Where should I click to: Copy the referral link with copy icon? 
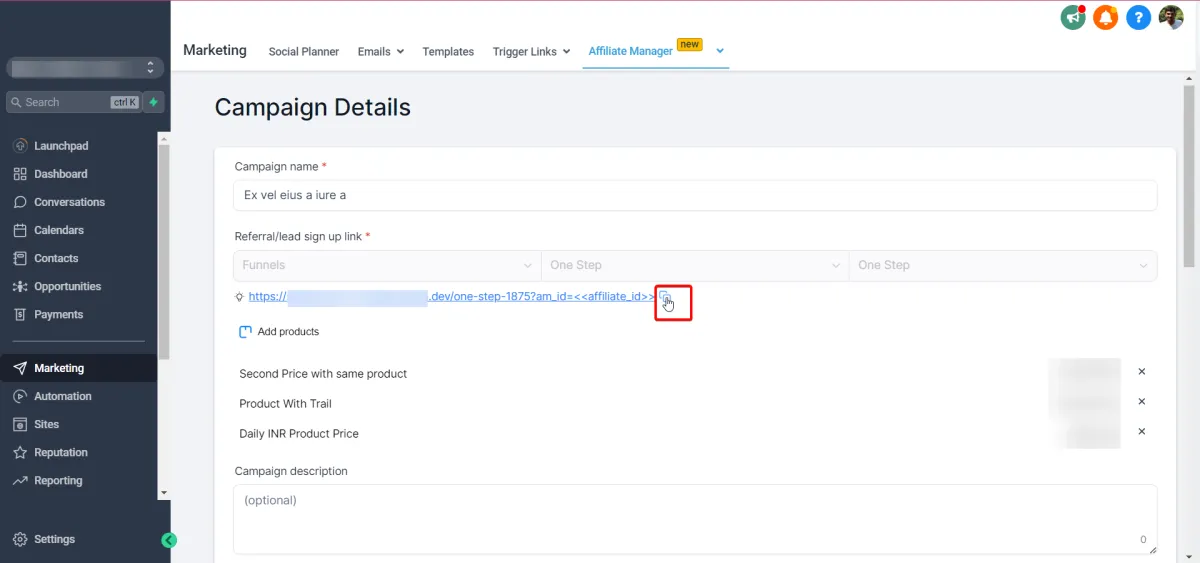pyautogui.click(x=665, y=297)
